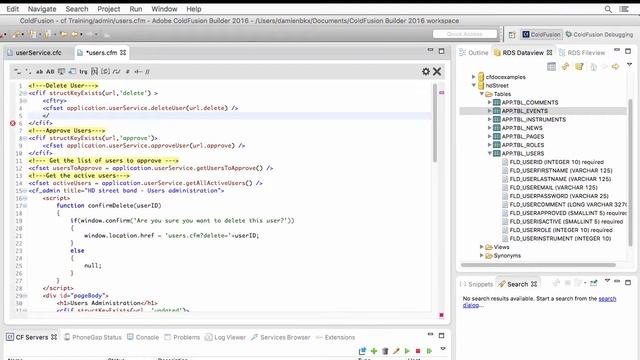640x360 pixels.
Task: Open the Navigate menu
Action: 42,9
